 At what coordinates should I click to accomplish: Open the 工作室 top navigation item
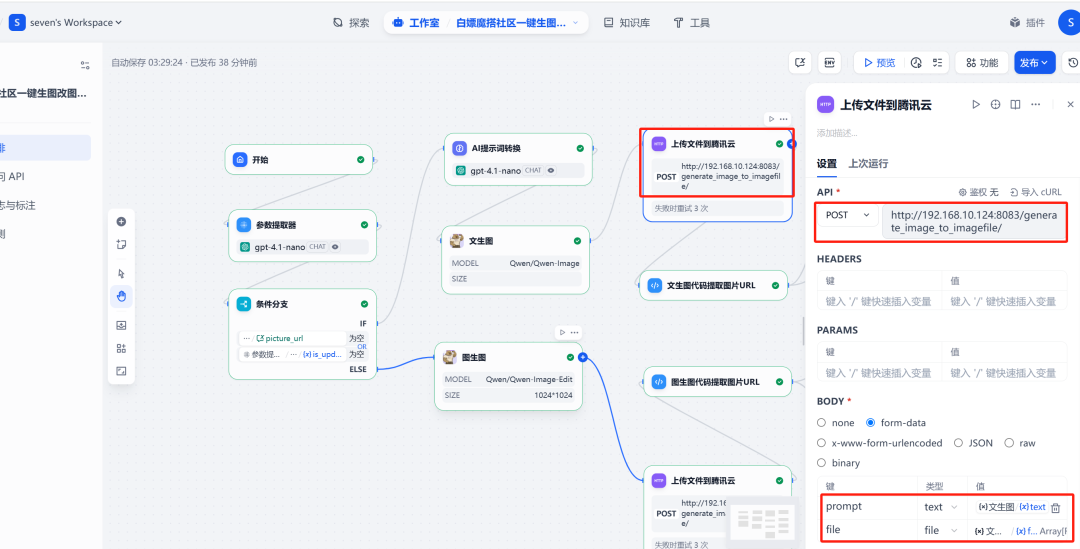coord(416,23)
